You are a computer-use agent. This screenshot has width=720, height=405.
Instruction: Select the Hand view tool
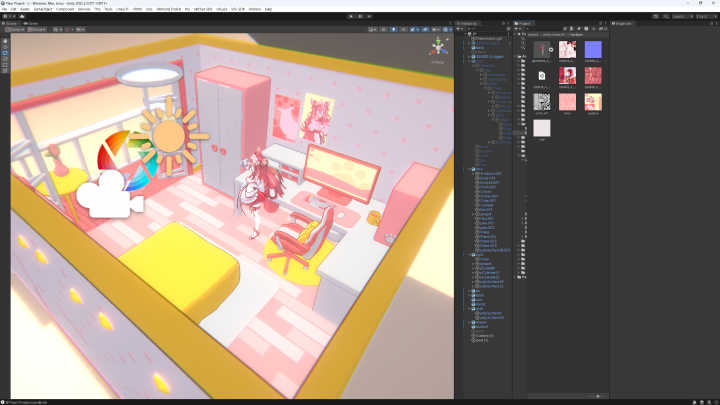click(5, 39)
